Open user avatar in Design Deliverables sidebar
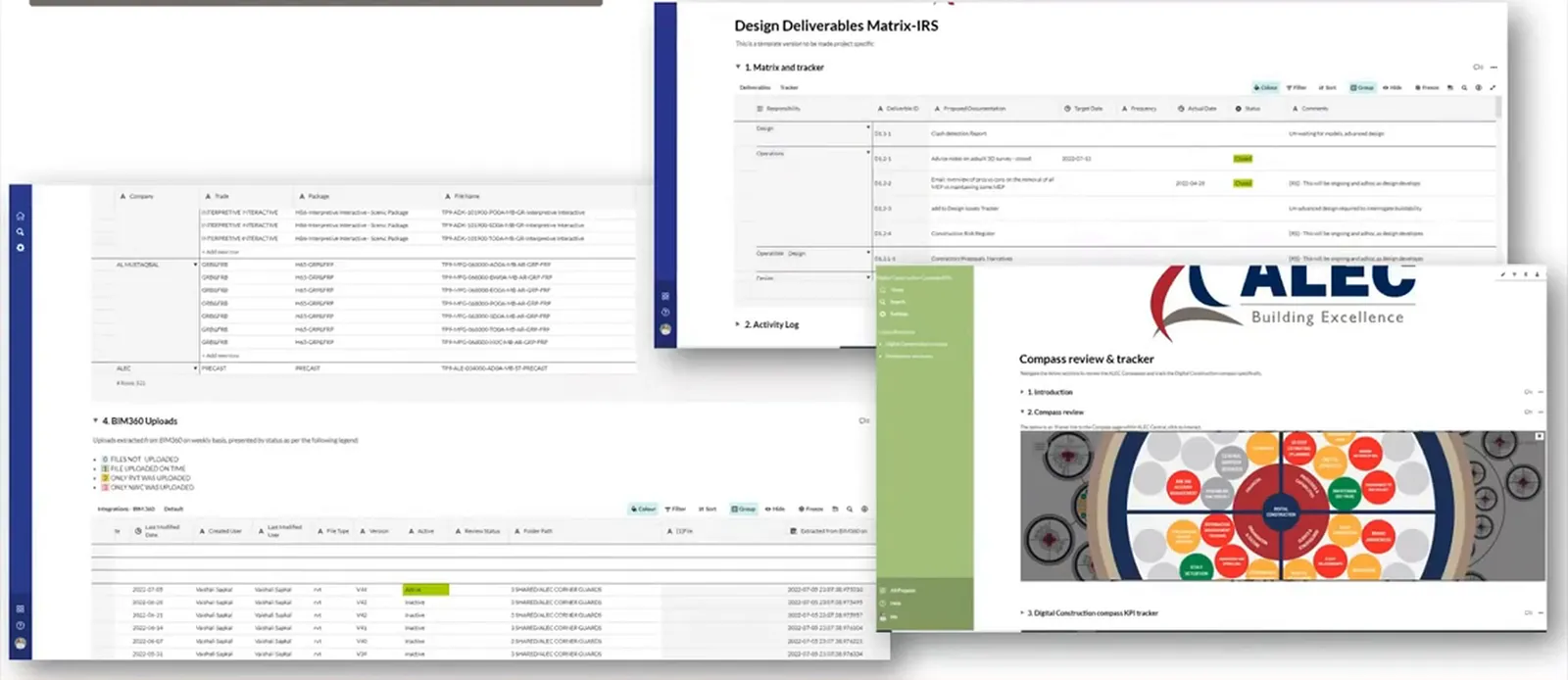The width and height of the screenshot is (1568, 680). coord(665,330)
